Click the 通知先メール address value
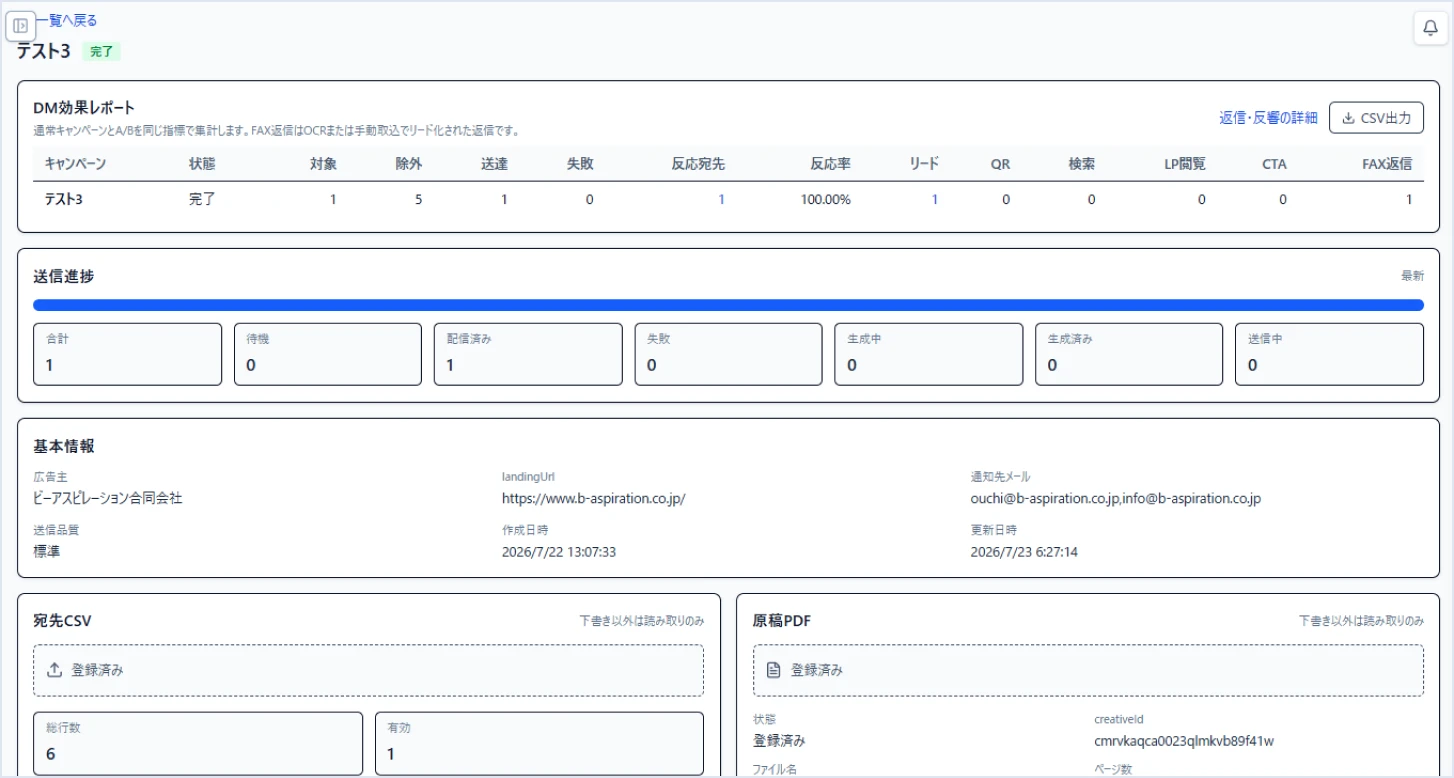Image resolution: width=1454 pixels, height=778 pixels. pyautogui.click(x=1116, y=498)
